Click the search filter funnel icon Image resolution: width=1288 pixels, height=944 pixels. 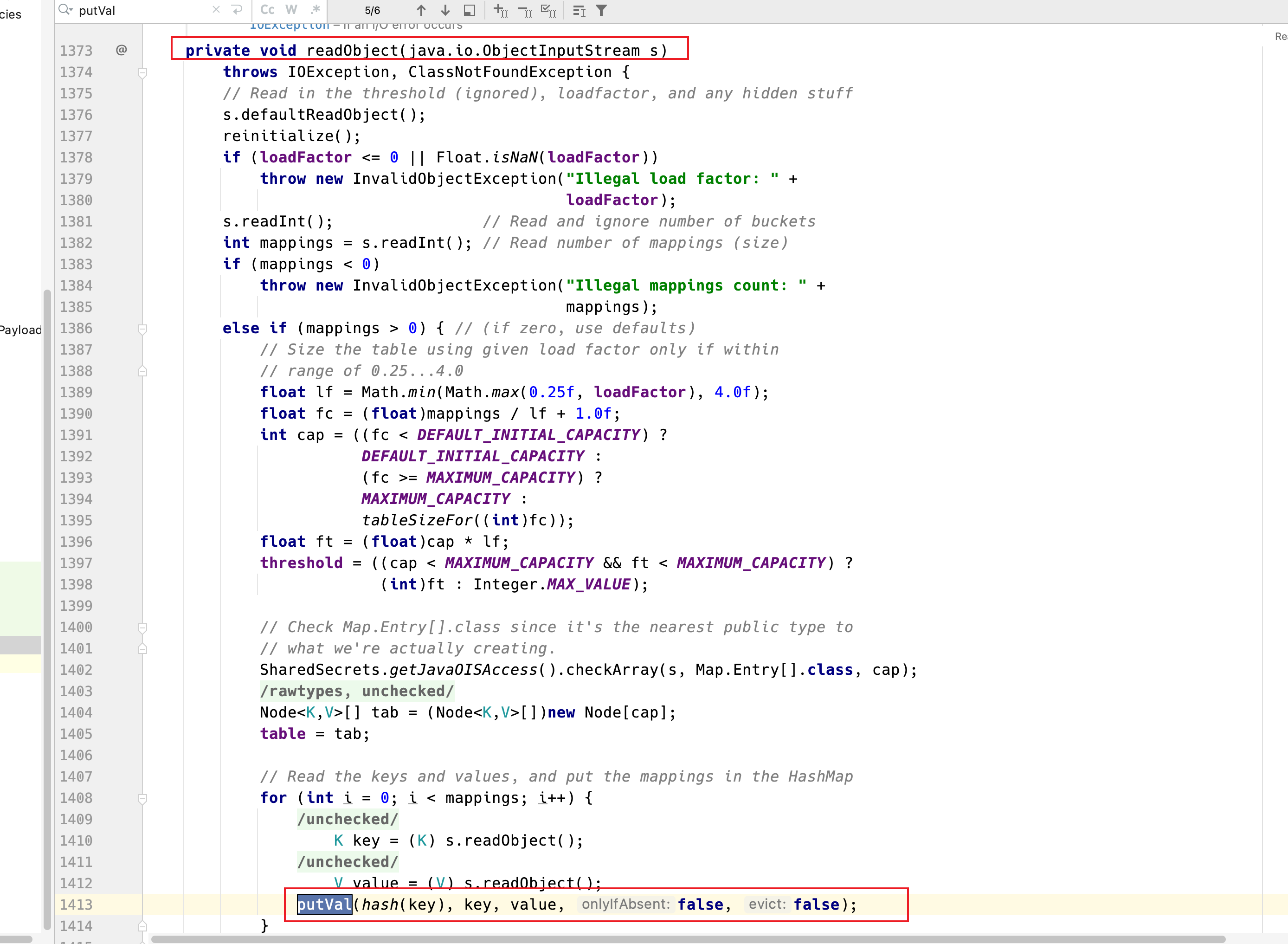(x=601, y=10)
